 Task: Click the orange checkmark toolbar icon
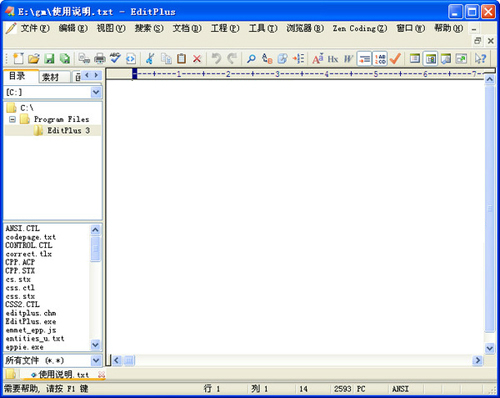click(395, 59)
